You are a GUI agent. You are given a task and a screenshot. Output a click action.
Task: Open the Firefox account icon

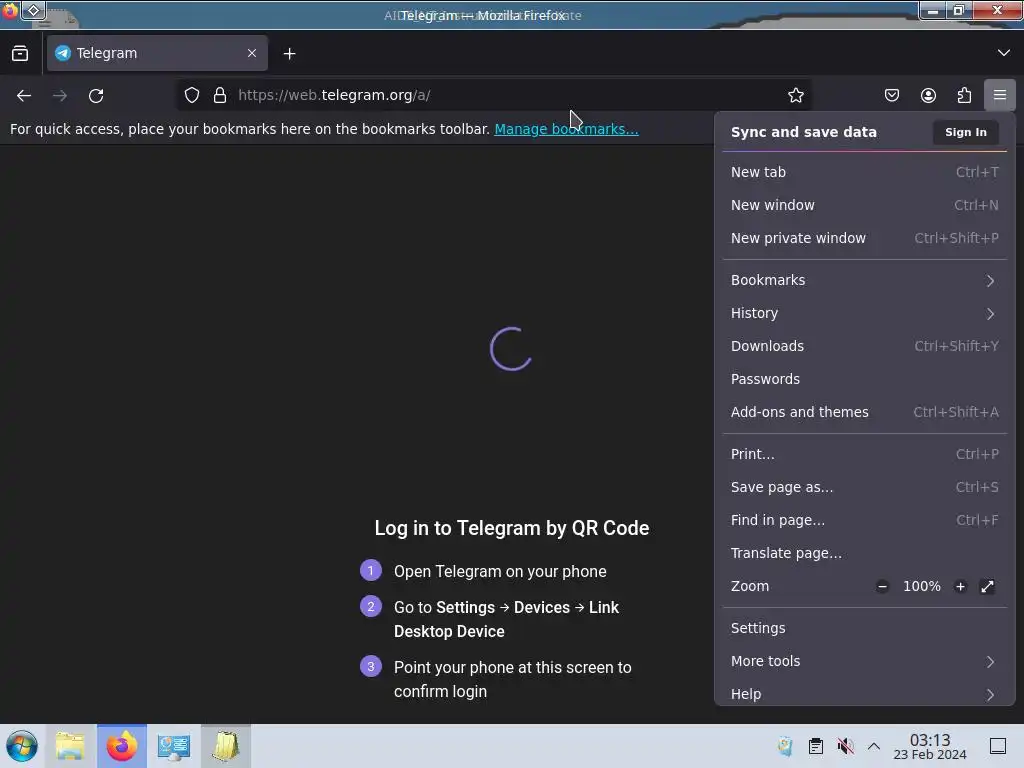tap(928, 95)
